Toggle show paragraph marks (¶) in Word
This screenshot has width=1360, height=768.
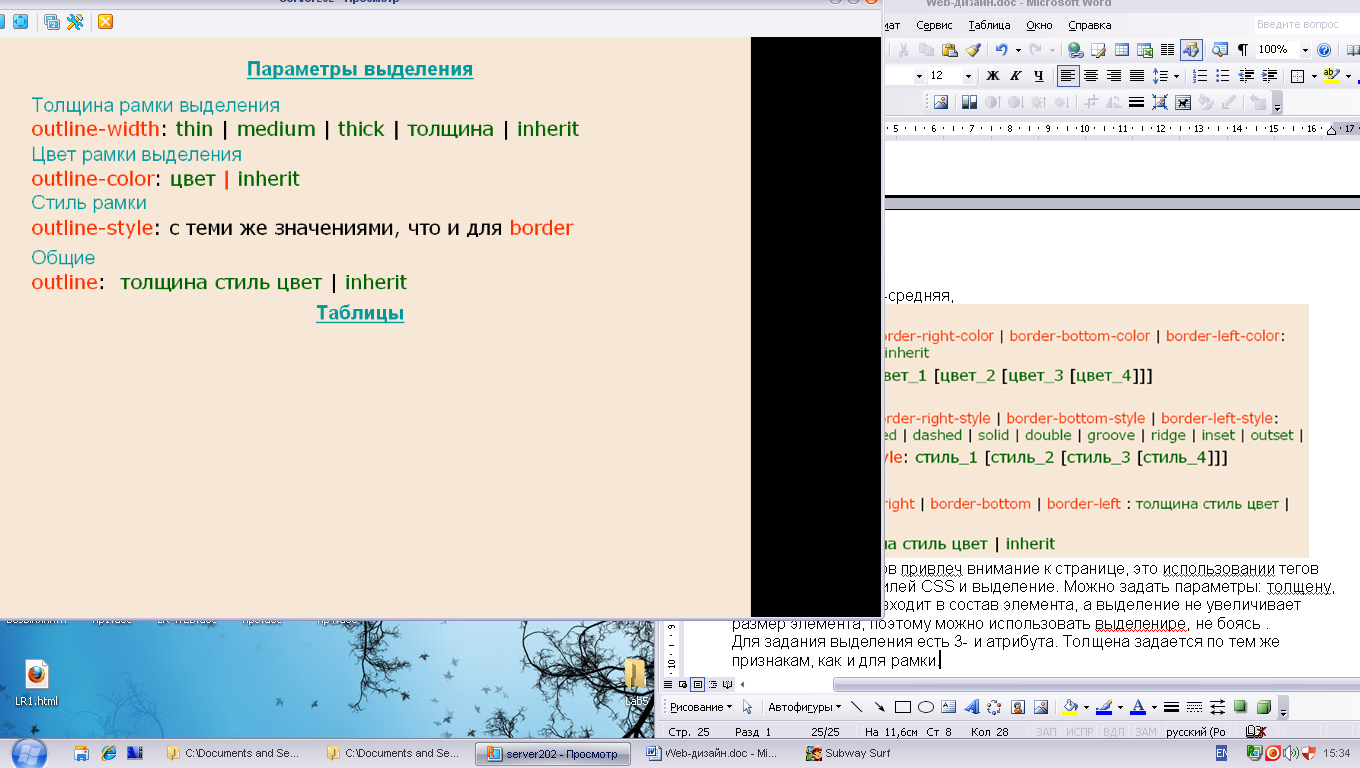click(1243, 50)
